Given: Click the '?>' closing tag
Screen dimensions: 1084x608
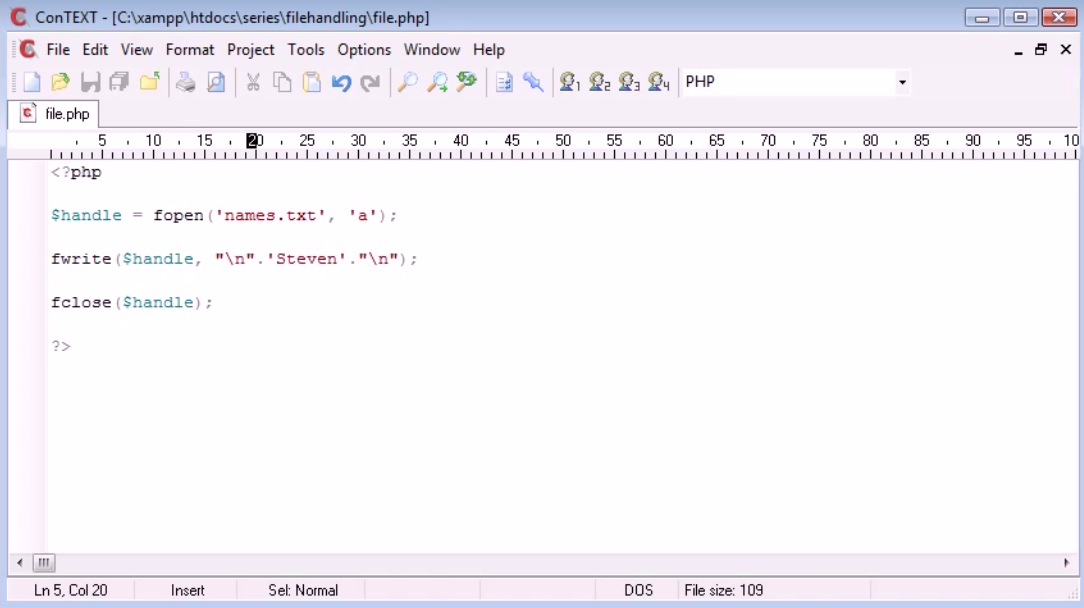Looking at the screenshot, I should 61,346.
